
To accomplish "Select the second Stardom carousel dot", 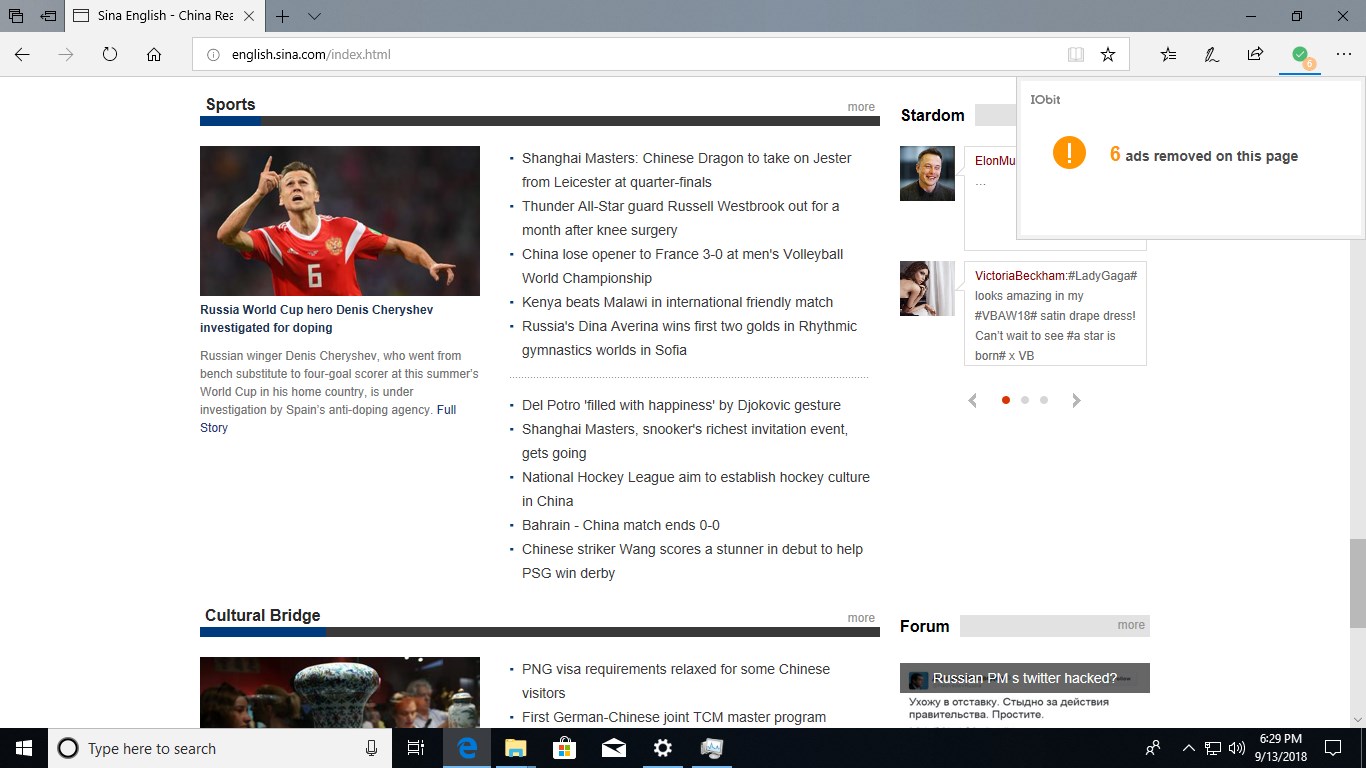I will pos(1025,400).
